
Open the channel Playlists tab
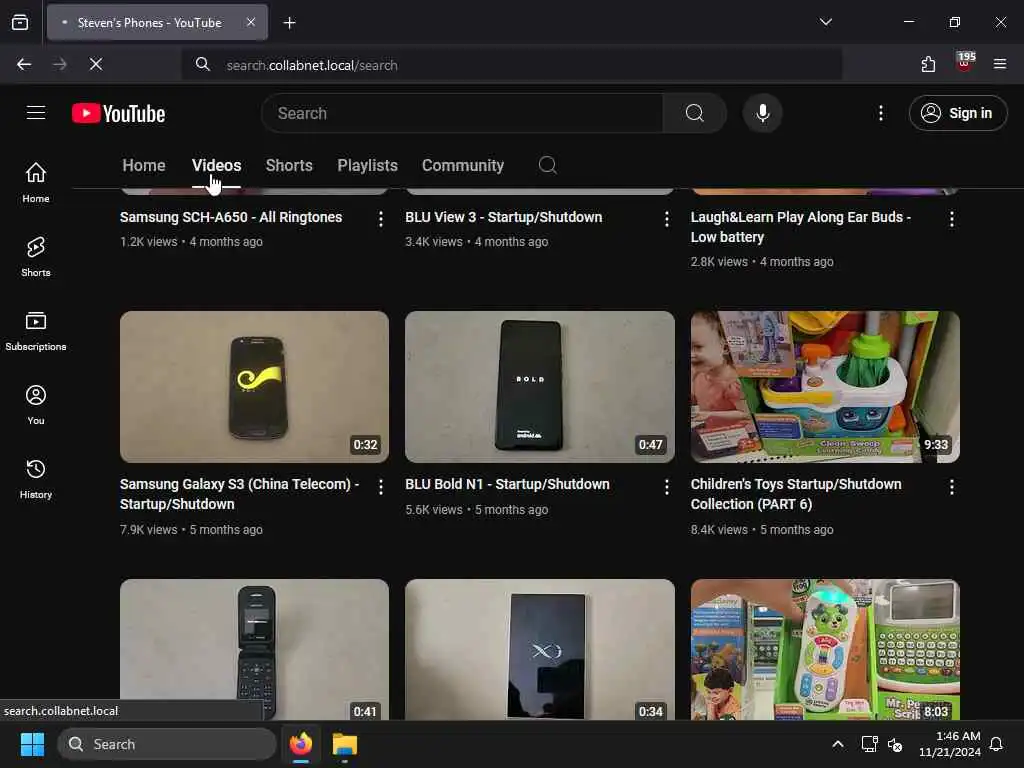coord(367,165)
